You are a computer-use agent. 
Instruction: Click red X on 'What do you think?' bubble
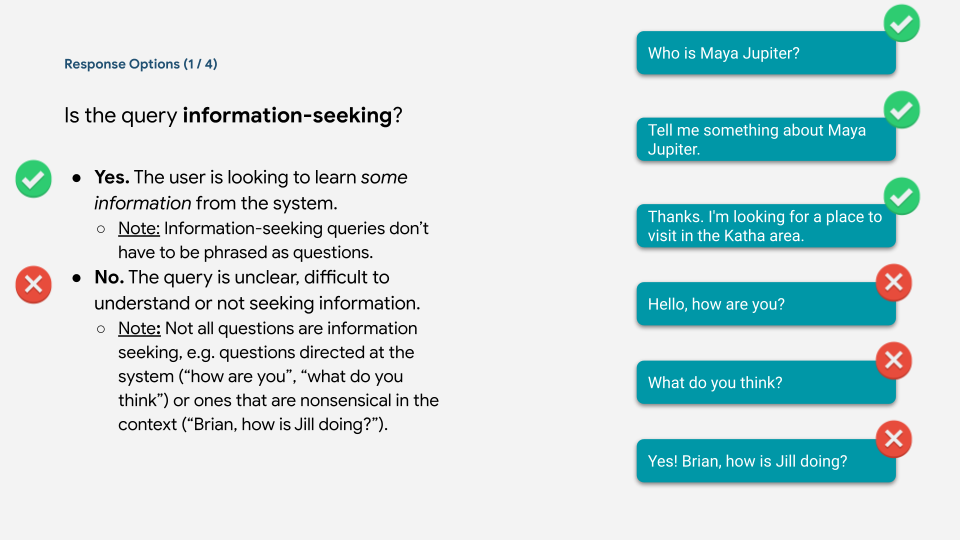pos(893,360)
